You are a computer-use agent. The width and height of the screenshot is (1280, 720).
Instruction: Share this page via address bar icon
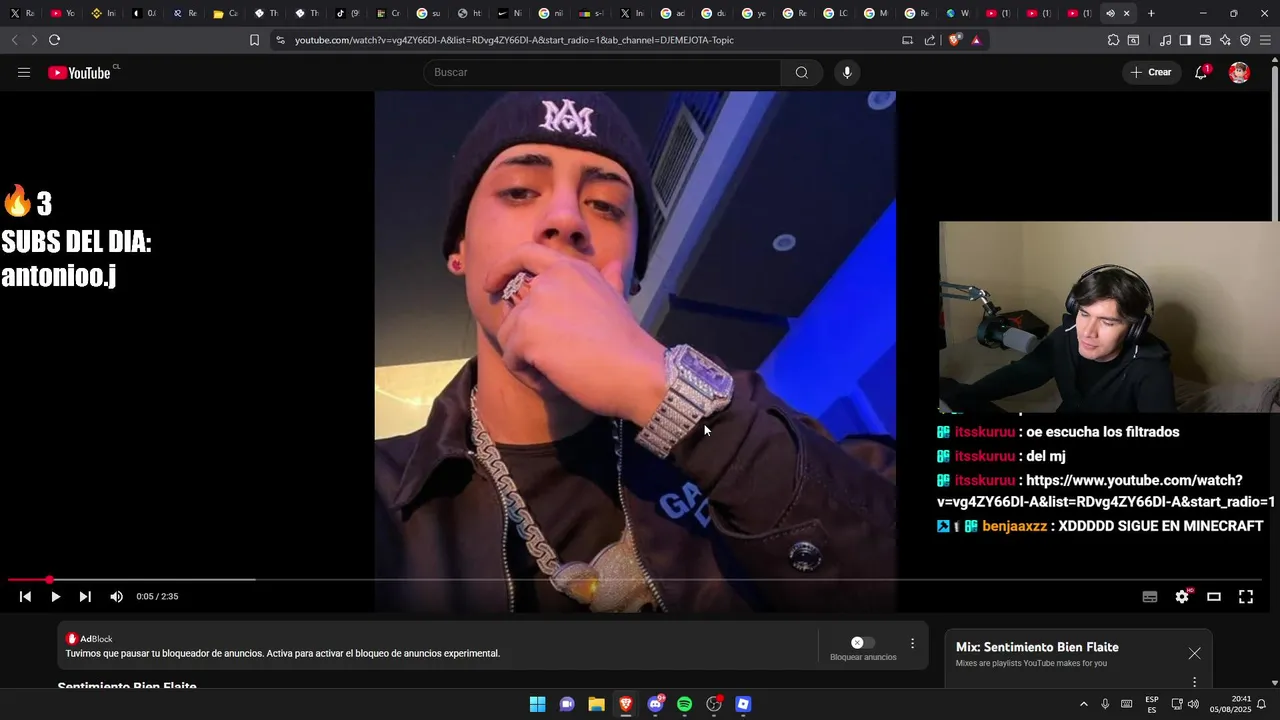(x=930, y=40)
